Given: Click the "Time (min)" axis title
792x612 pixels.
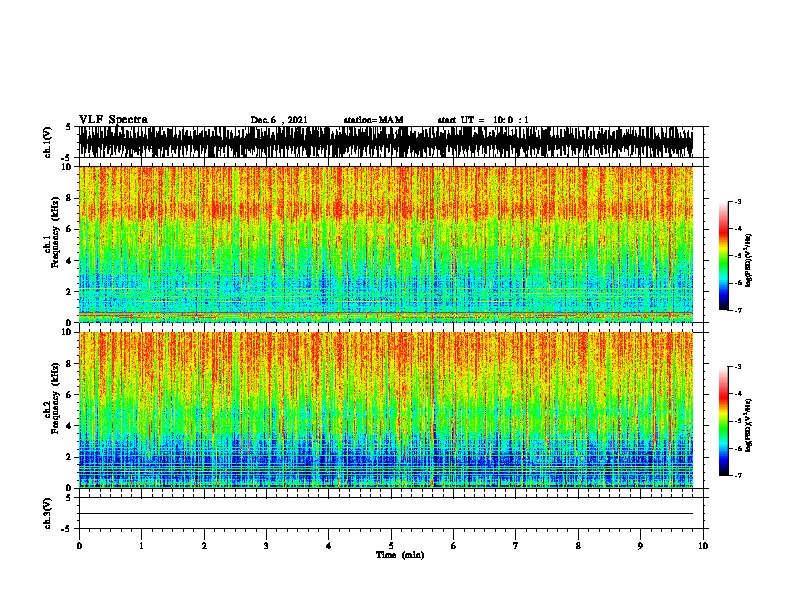Looking at the screenshot, I should pyautogui.click(x=400, y=555).
